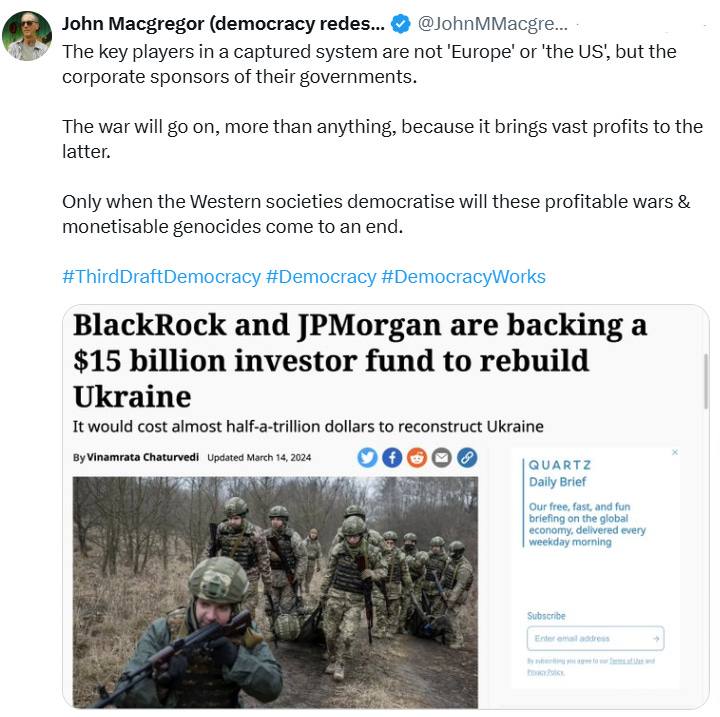
Task: Click author name Vinamrata Chaturvedi
Action: [143, 457]
